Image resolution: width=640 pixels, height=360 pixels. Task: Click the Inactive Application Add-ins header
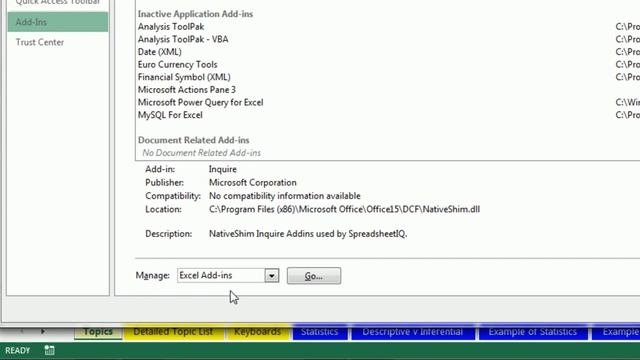tap(195, 14)
